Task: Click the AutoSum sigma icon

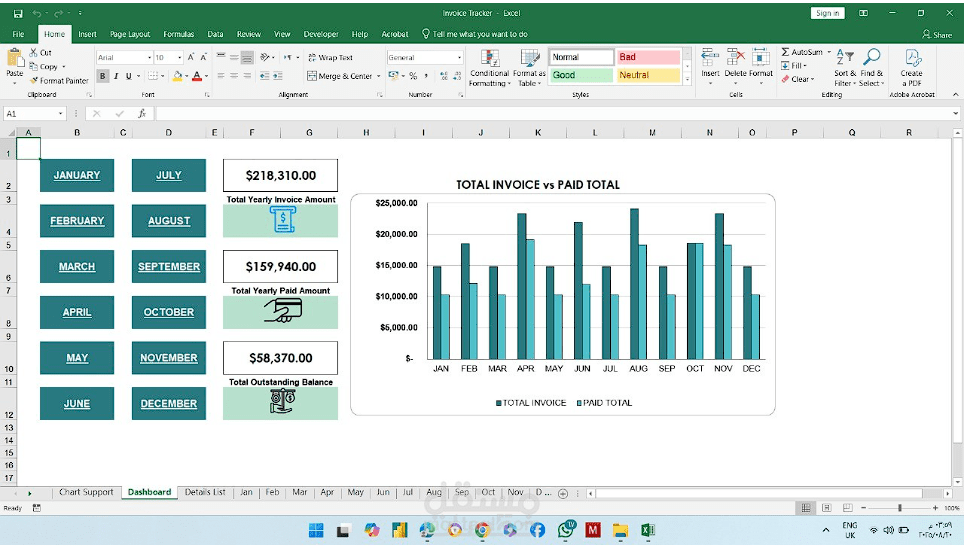Action: pos(786,52)
